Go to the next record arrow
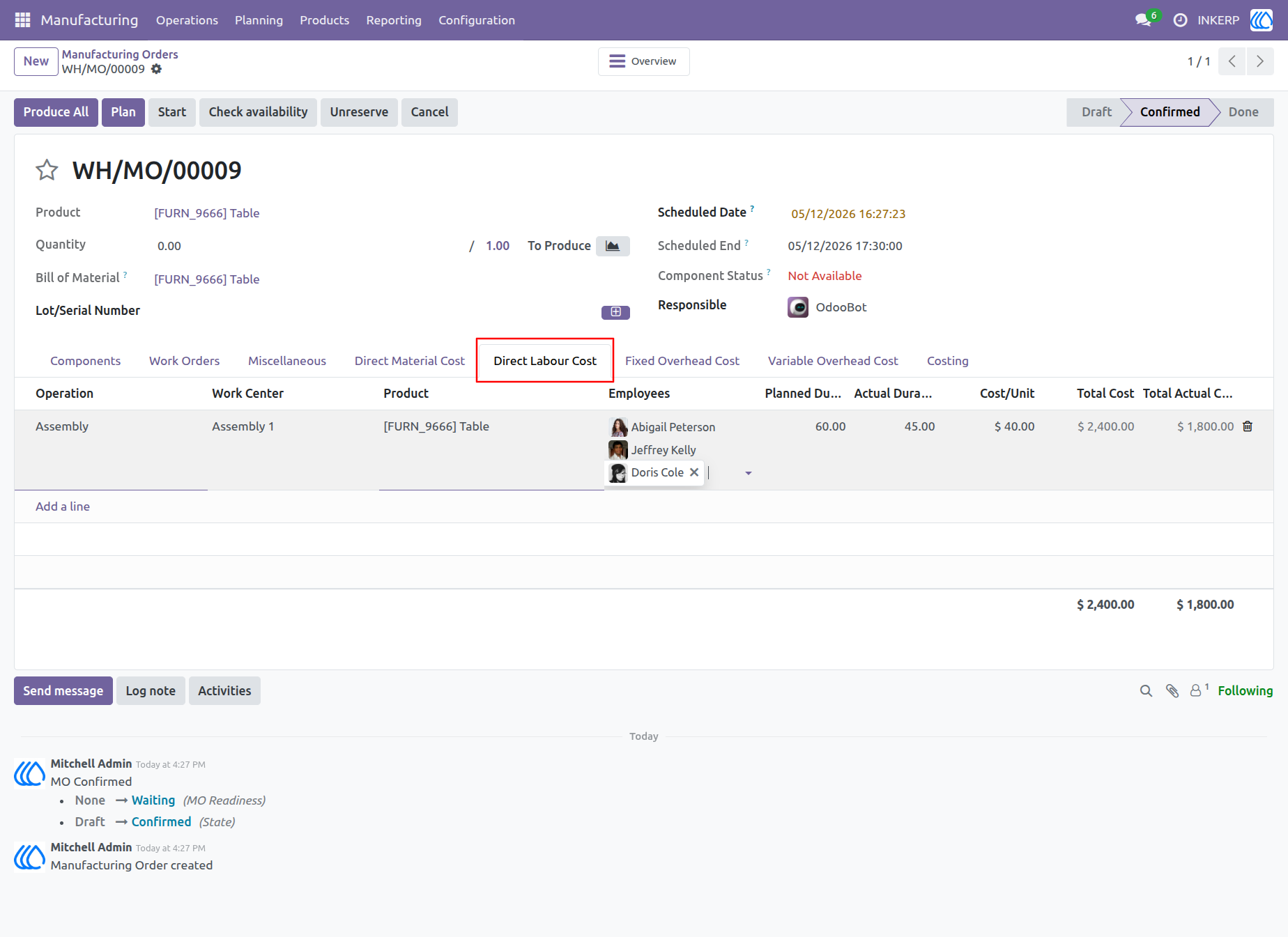The image size is (1288, 937). (x=1260, y=61)
